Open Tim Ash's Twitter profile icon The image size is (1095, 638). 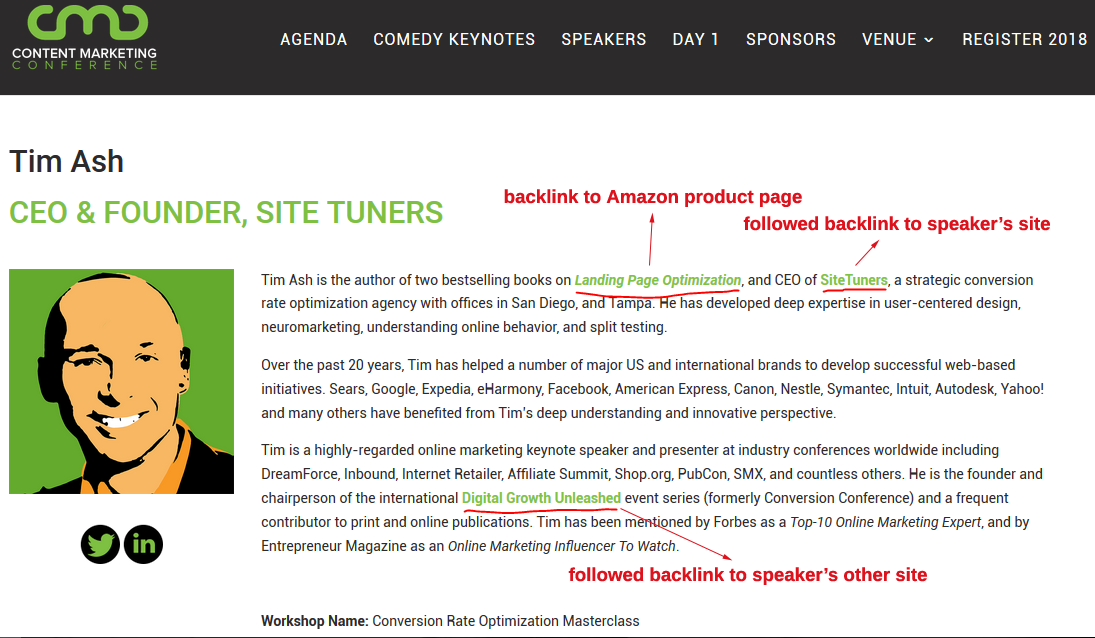(x=100, y=544)
